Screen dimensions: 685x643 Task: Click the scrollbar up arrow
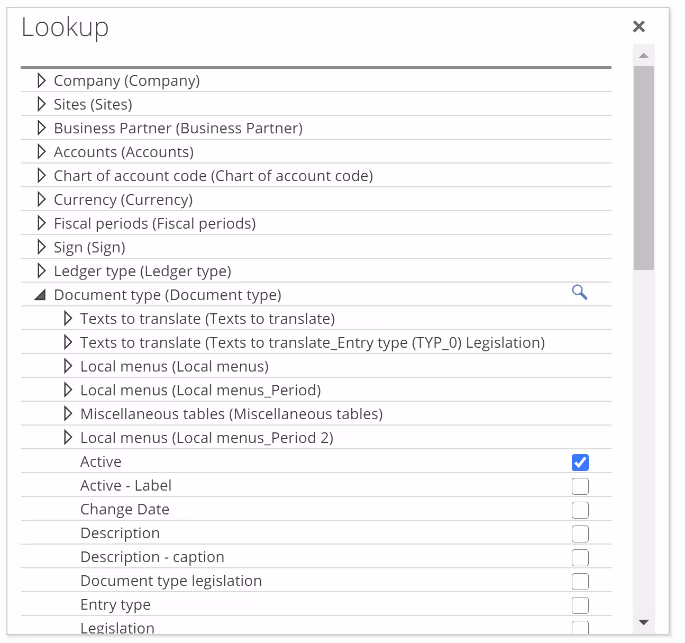pos(644,55)
